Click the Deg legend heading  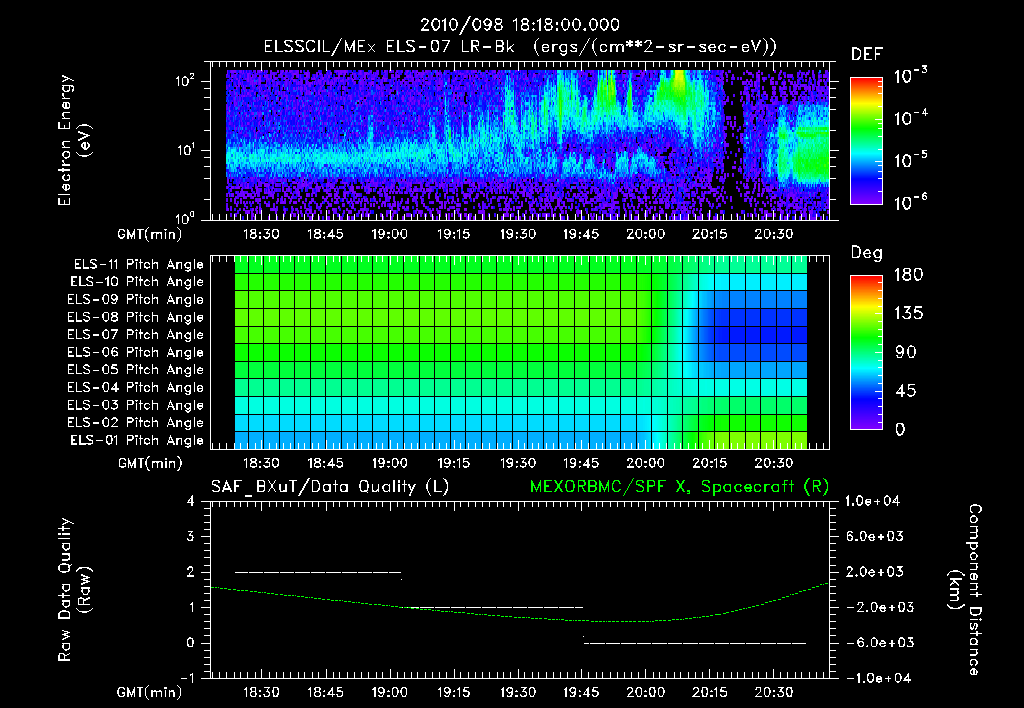tap(867, 253)
